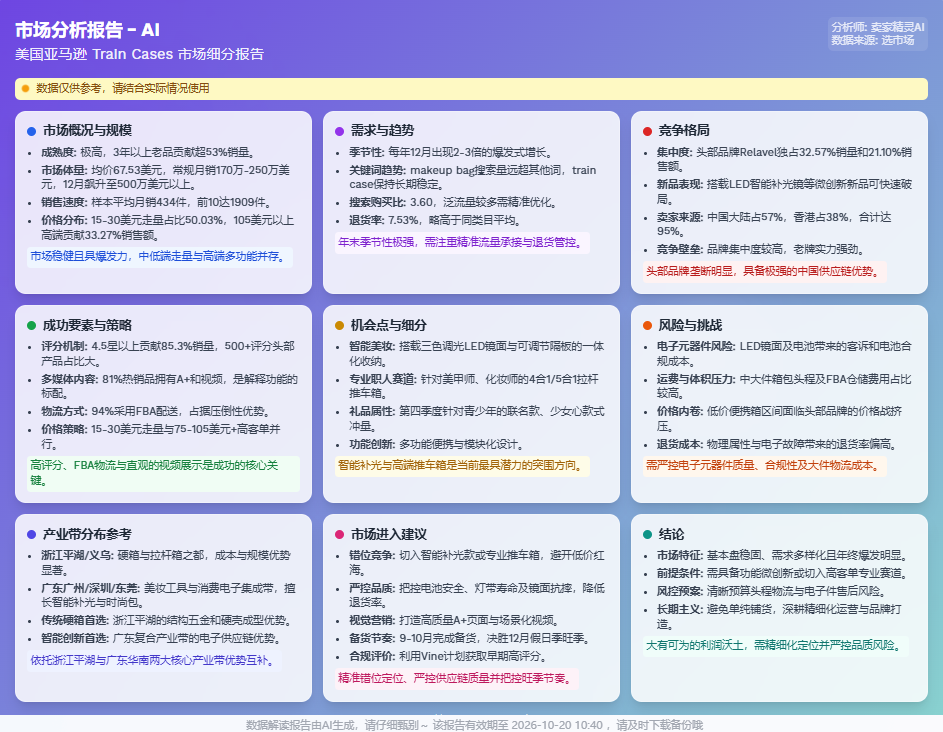Click the 市场概况与规模 card heading
Viewport: 943px width, 732px height.
tap(87, 131)
